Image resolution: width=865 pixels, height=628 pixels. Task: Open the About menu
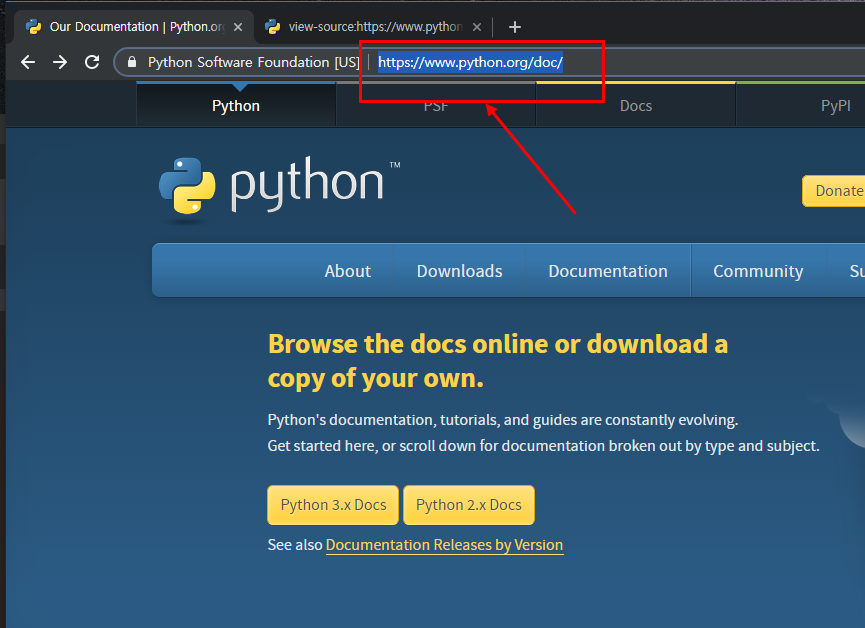click(348, 271)
